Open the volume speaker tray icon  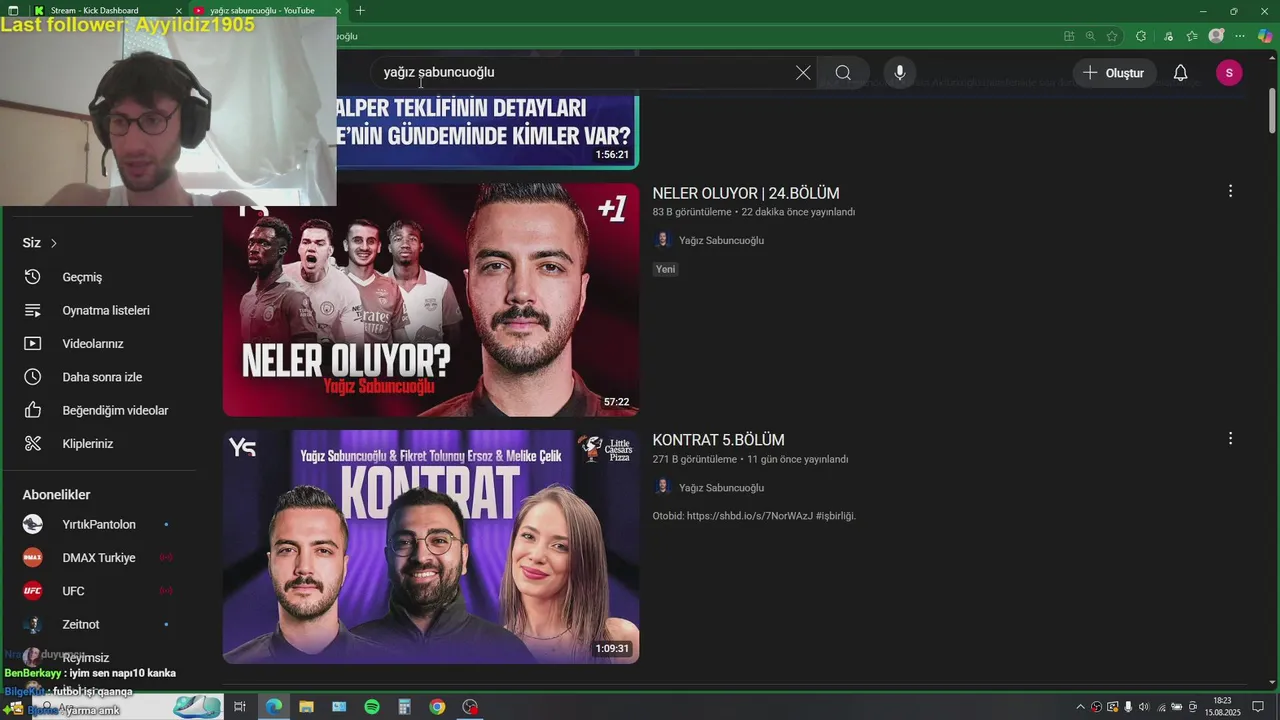coord(1144,707)
